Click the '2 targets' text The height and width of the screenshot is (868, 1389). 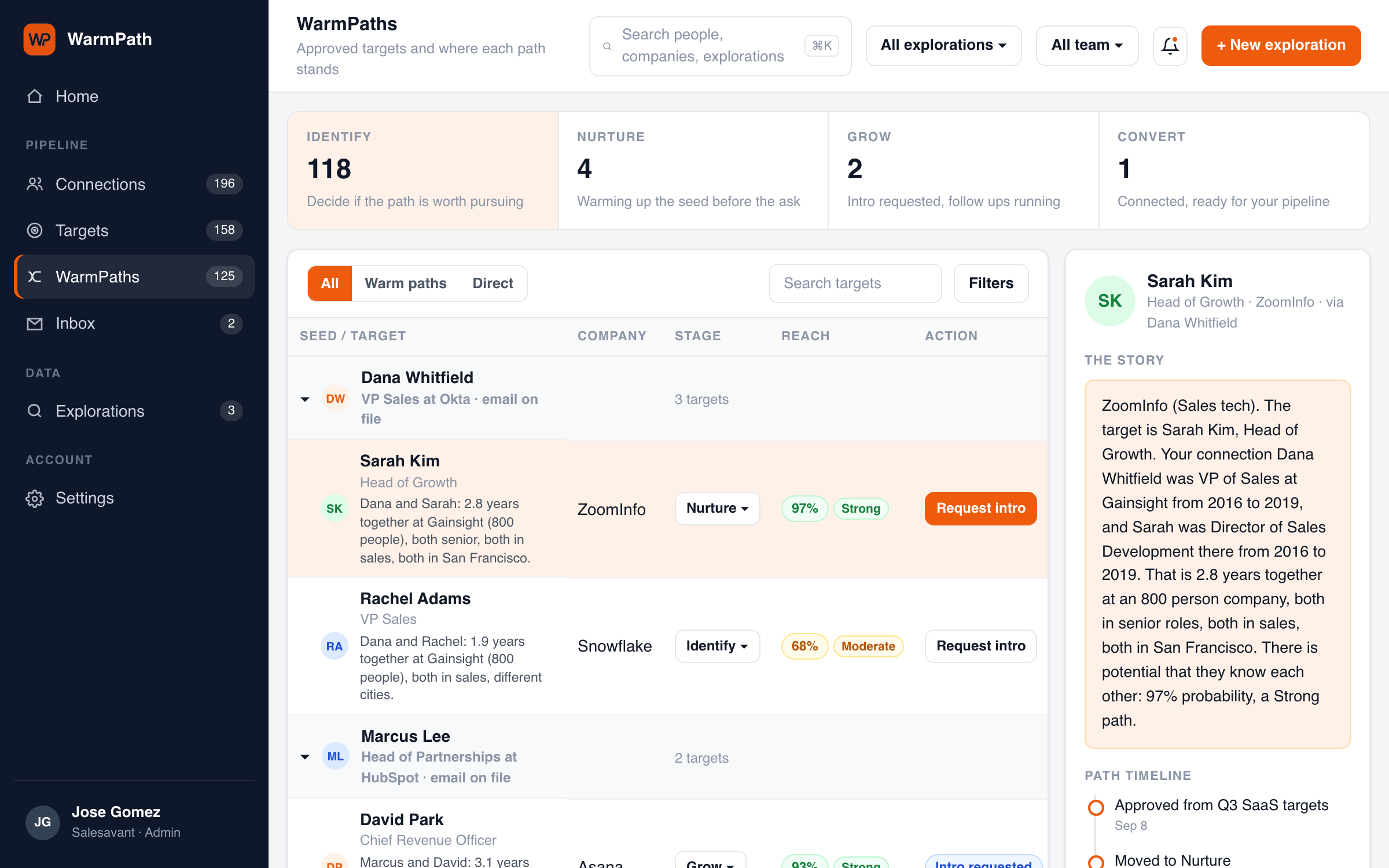coord(701,757)
